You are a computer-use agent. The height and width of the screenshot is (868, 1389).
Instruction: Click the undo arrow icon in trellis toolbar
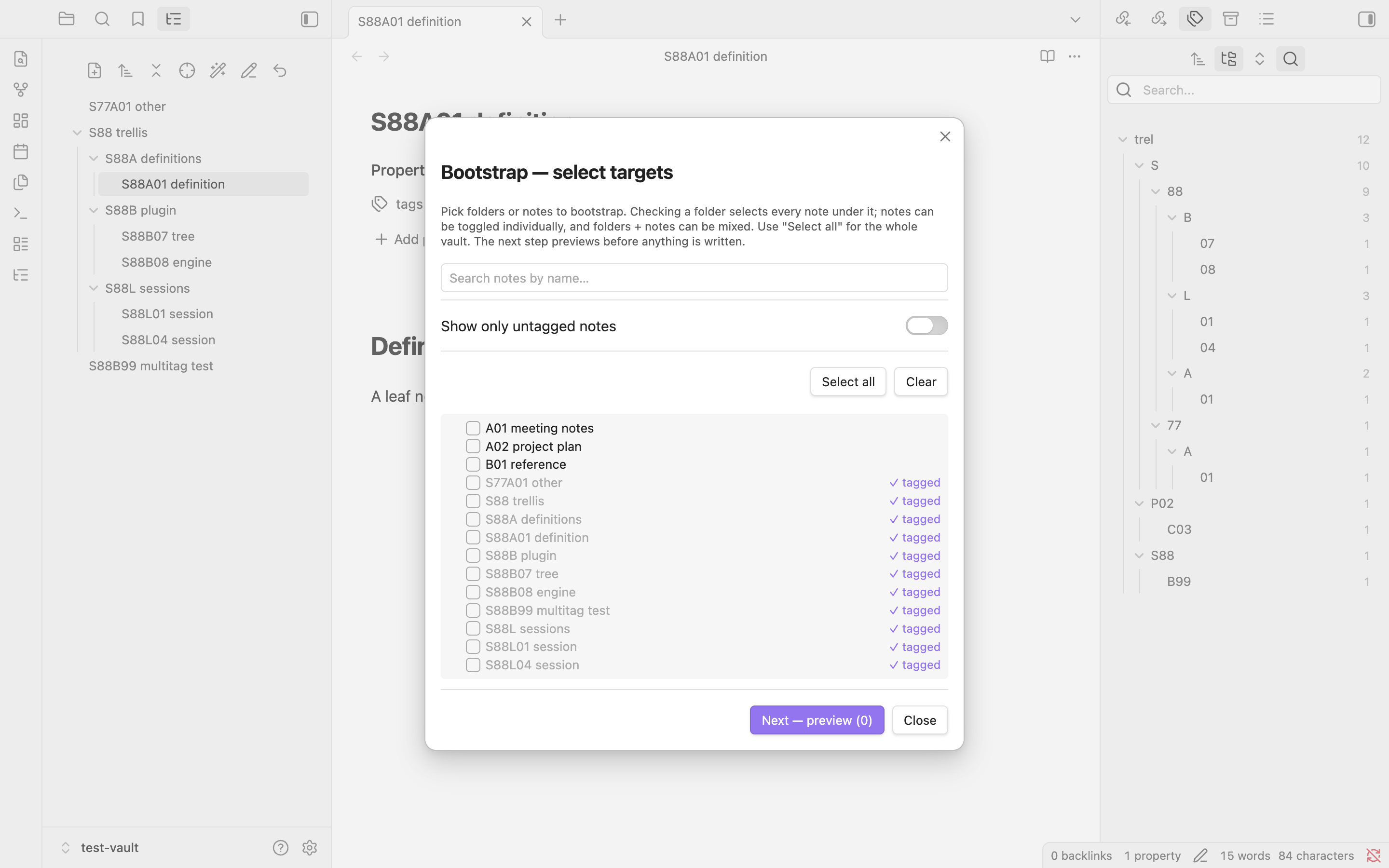point(280,70)
